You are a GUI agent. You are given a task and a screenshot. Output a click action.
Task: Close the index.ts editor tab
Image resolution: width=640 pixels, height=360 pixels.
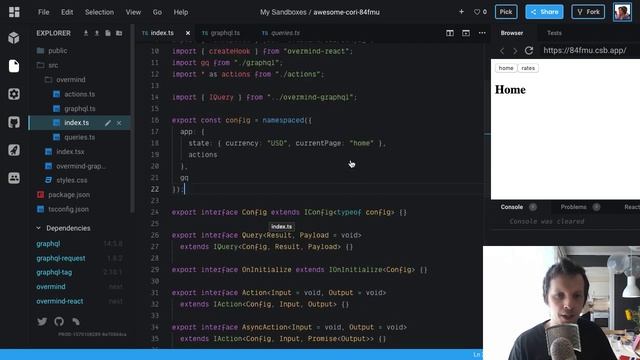click(x=188, y=33)
